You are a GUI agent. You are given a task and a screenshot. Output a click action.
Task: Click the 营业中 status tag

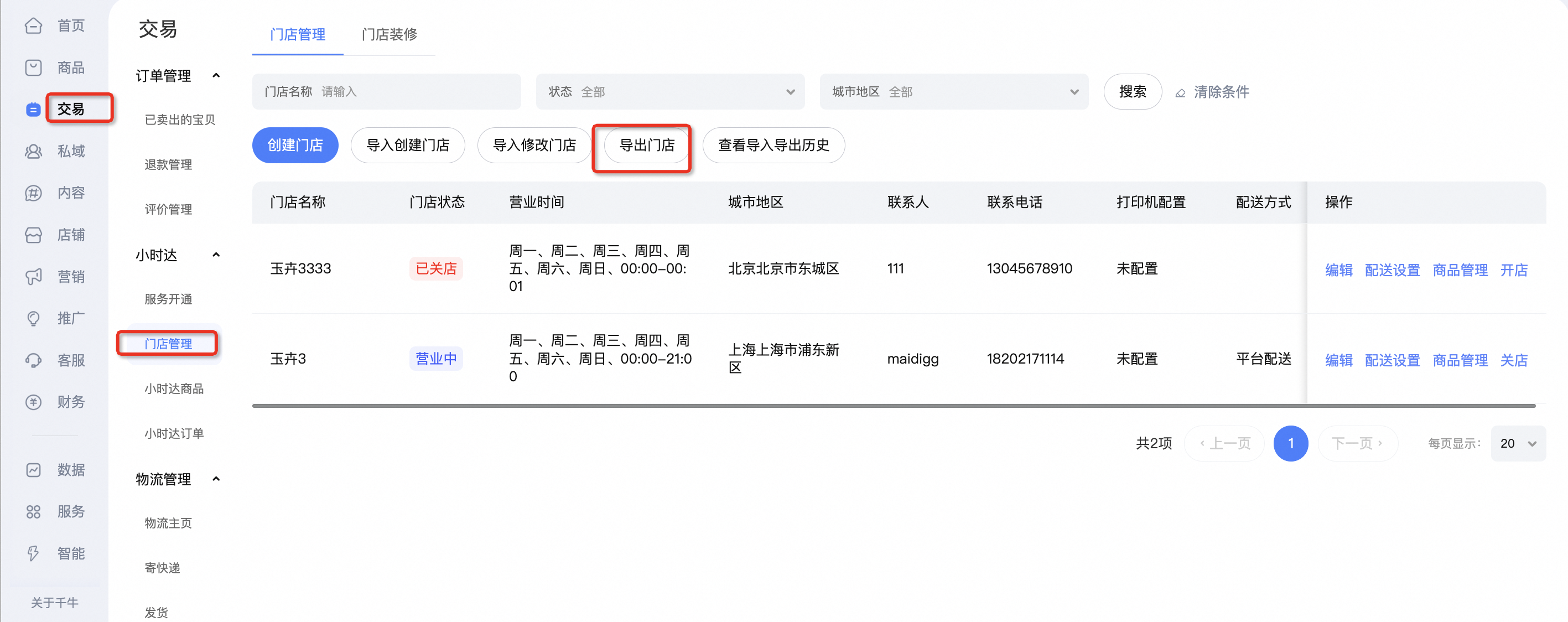[x=436, y=359]
